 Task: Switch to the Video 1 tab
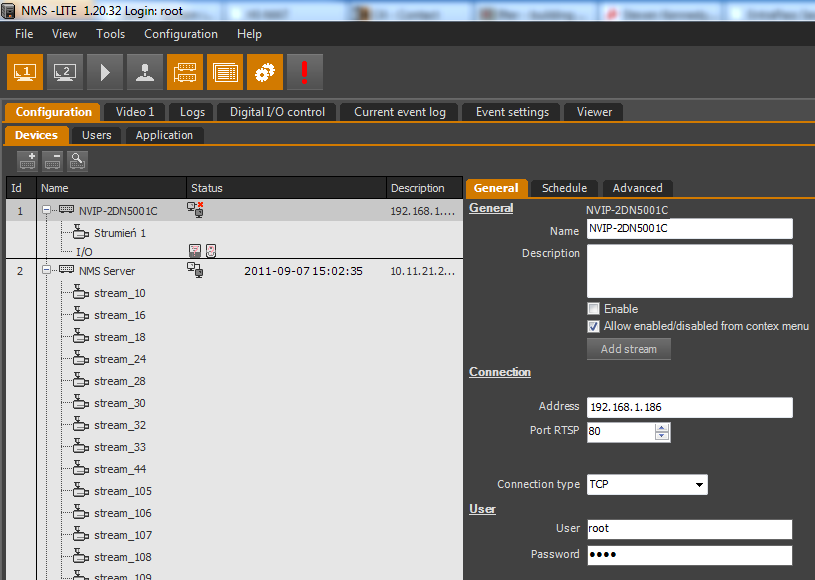pos(135,112)
